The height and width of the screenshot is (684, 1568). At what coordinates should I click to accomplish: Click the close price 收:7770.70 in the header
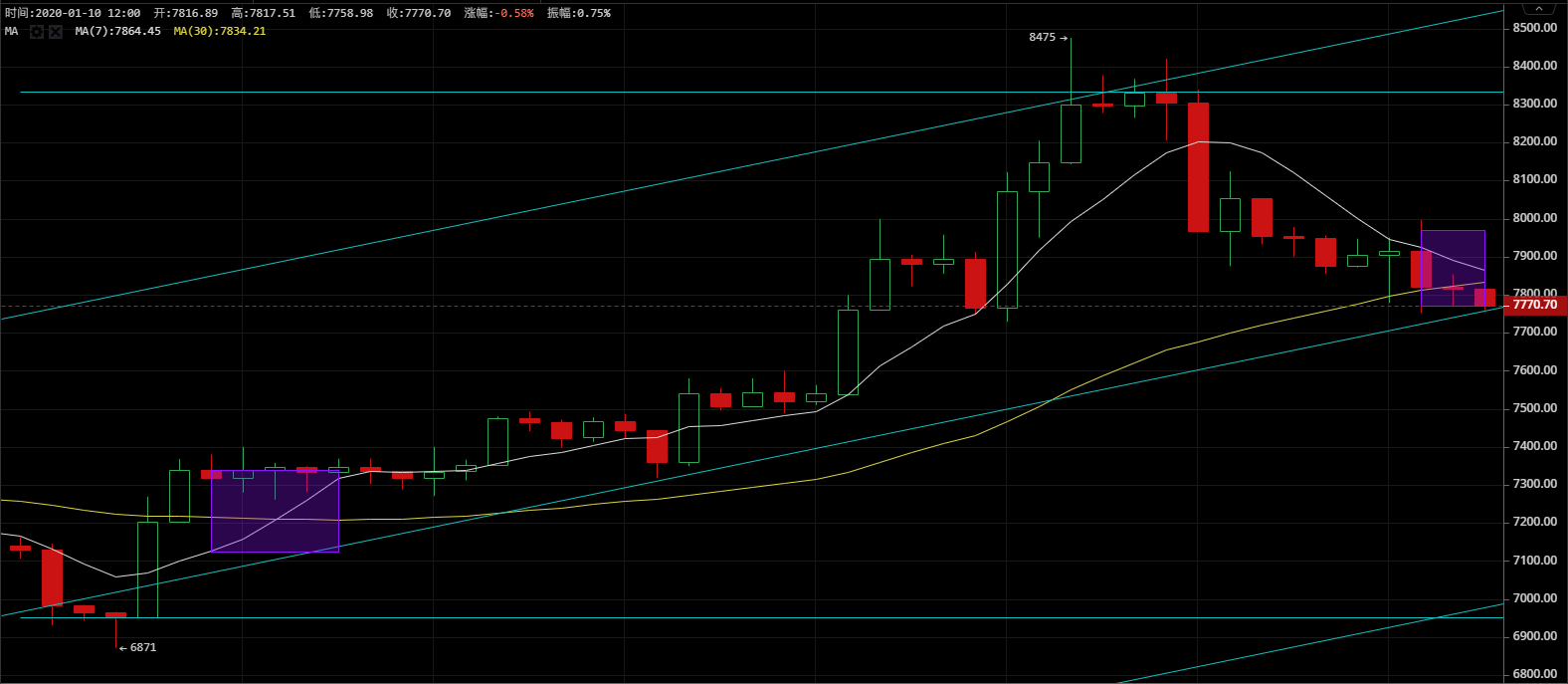[x=419, y=13]
